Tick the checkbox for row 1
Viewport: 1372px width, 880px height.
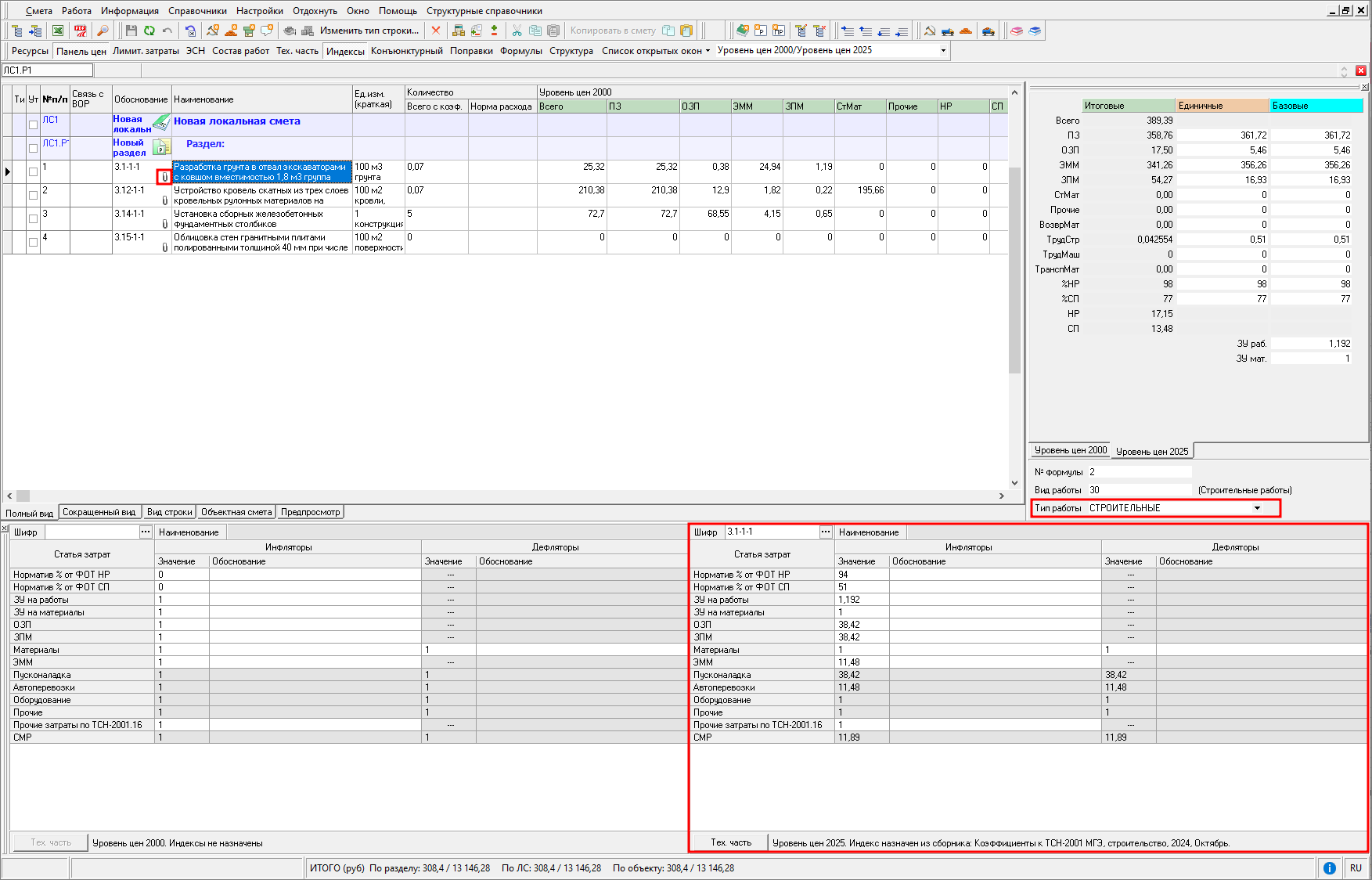tap(33, 171)
